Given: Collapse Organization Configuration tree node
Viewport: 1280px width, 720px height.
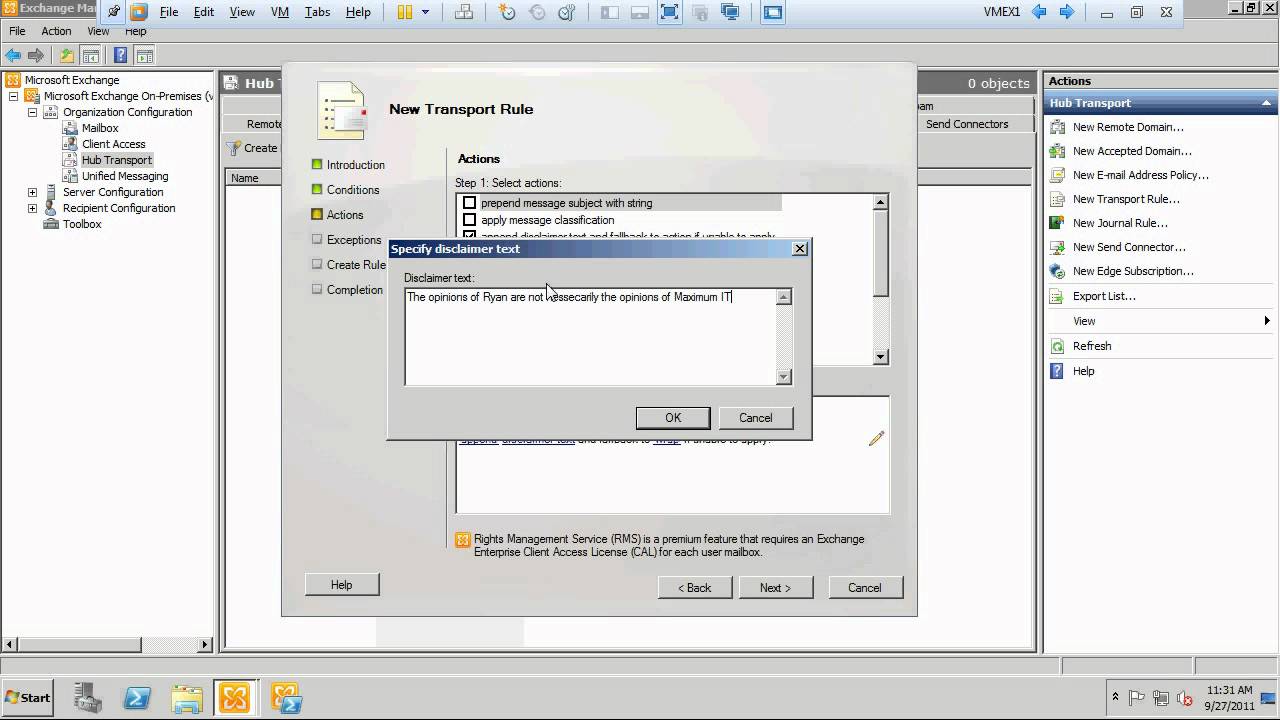Looking at the screenshot, I should (33, 112).
